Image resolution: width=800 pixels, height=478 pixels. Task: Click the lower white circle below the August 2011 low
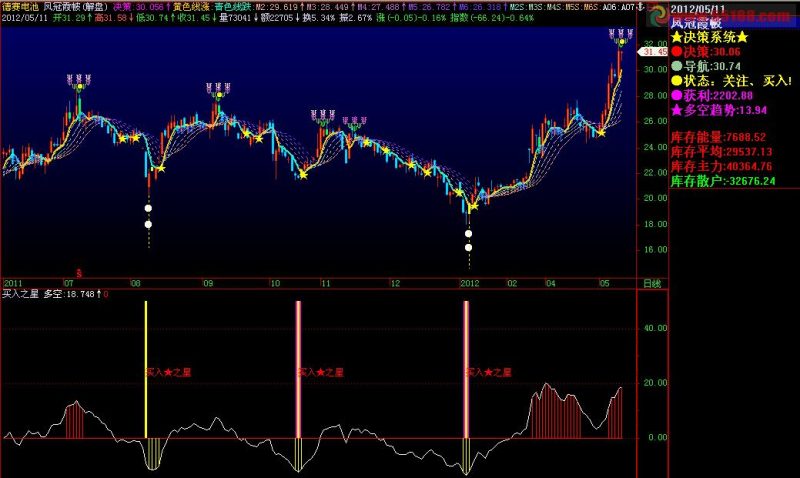148,224
